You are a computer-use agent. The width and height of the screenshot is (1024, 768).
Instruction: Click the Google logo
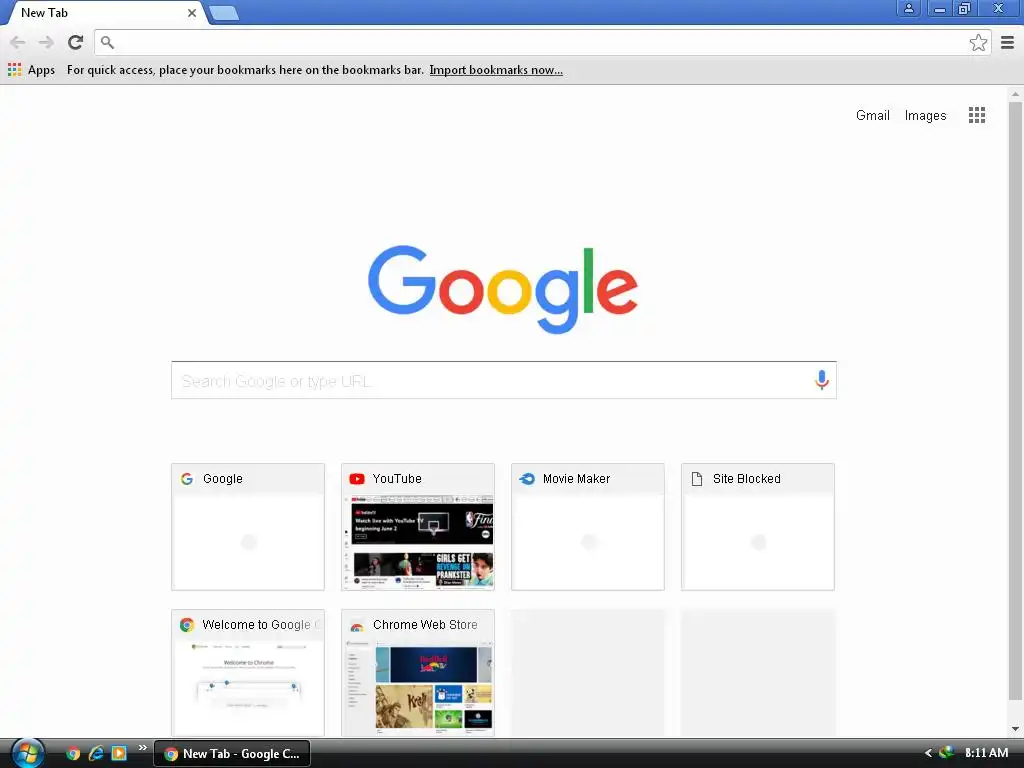tap(503, 289)
